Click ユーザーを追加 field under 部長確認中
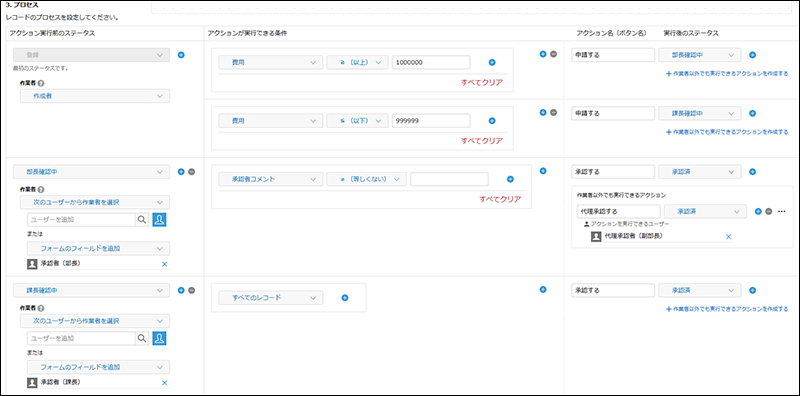 81,220
